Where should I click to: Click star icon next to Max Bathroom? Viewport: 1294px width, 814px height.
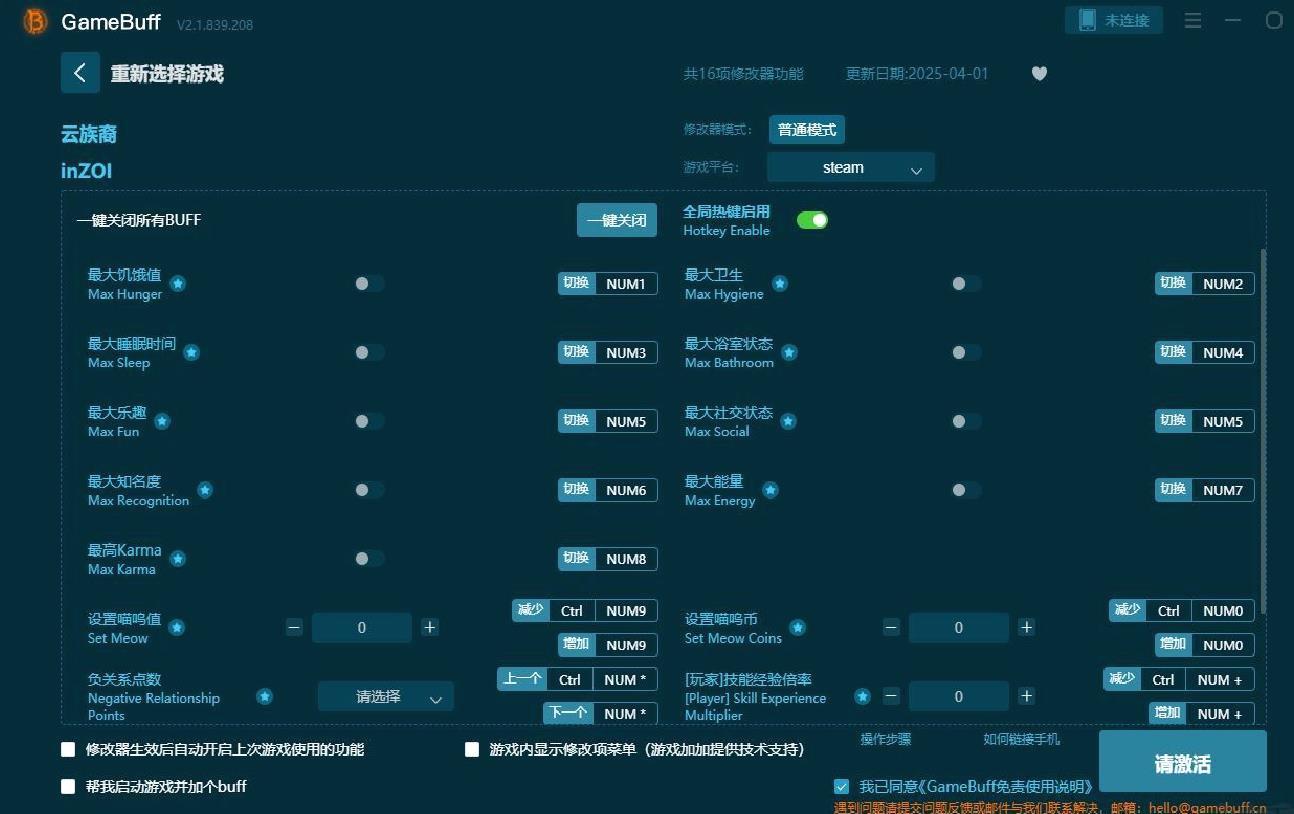click(789, 353)
